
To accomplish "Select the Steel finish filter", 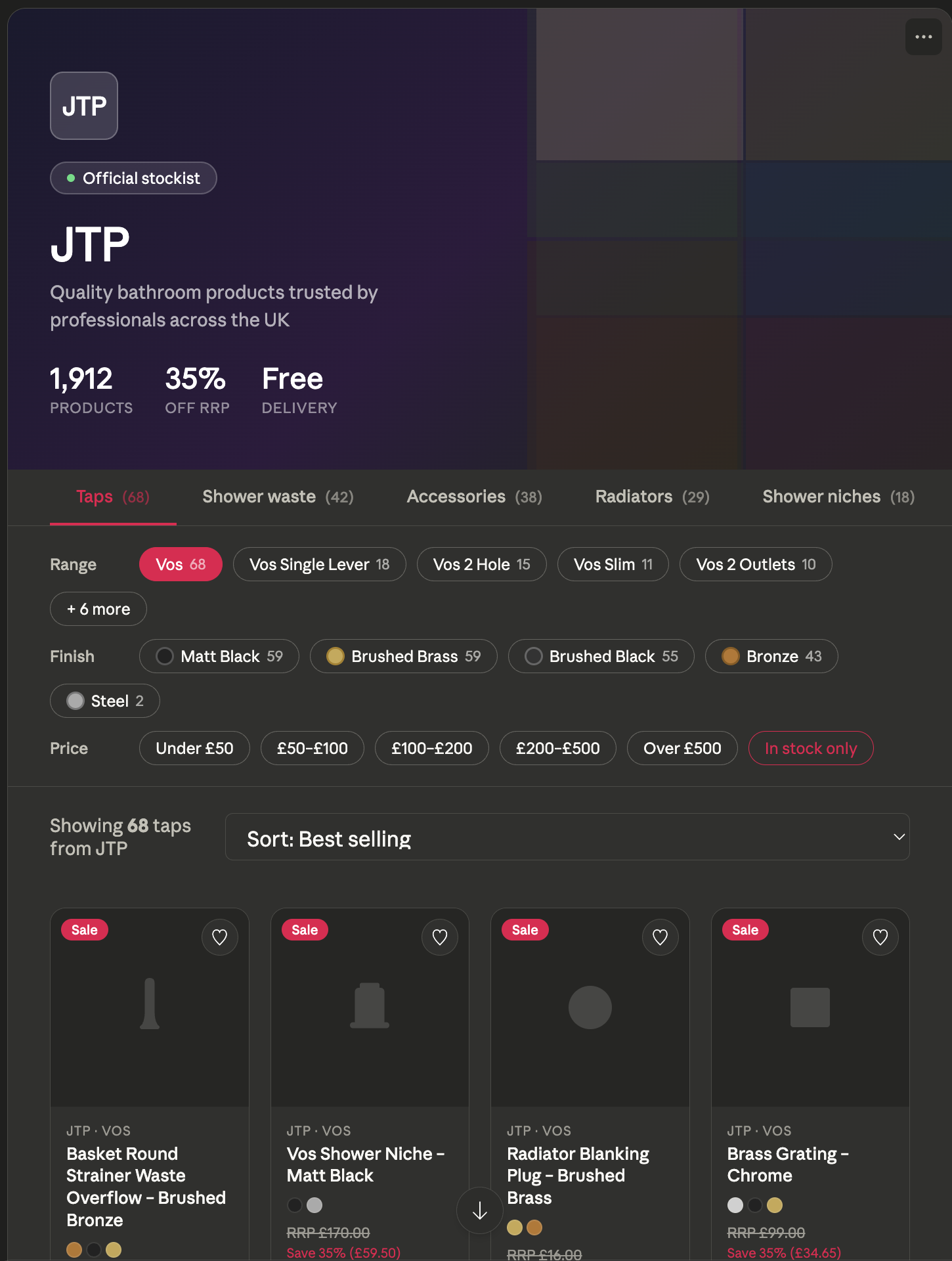I will coord(105,701).
